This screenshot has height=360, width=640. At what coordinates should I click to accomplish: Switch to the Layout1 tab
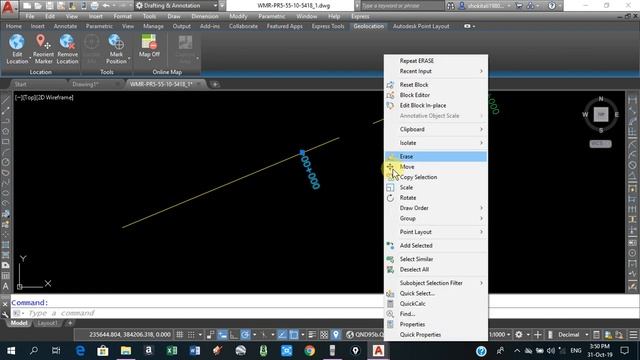[47, 323]
